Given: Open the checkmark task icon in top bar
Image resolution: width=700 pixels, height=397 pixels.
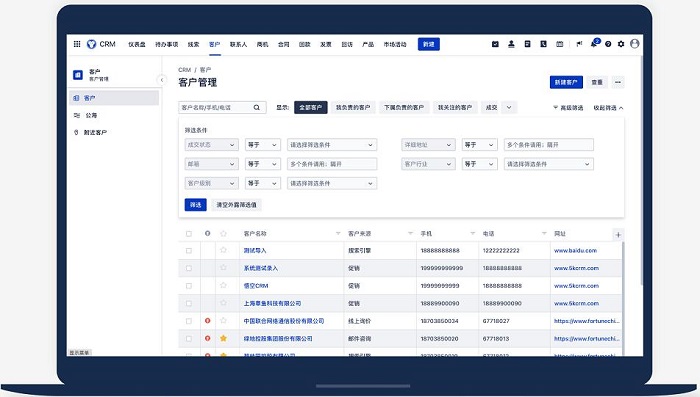Looking at the screenshot, I should coord(495,44).
